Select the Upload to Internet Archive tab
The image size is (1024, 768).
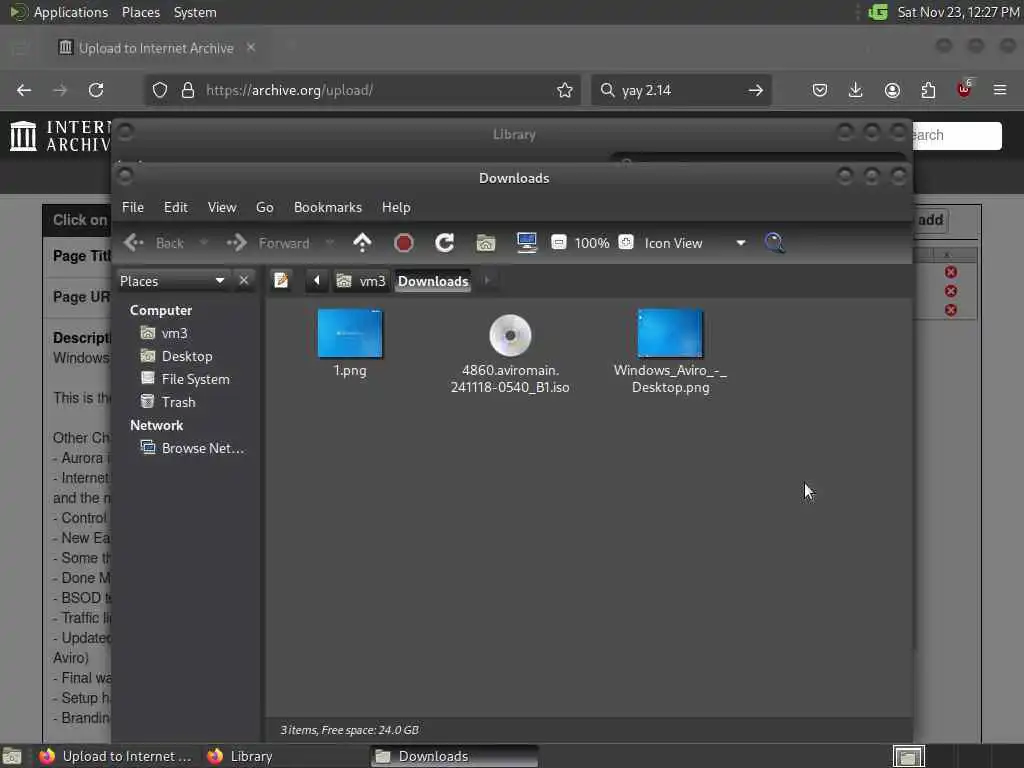click(157, 48)
